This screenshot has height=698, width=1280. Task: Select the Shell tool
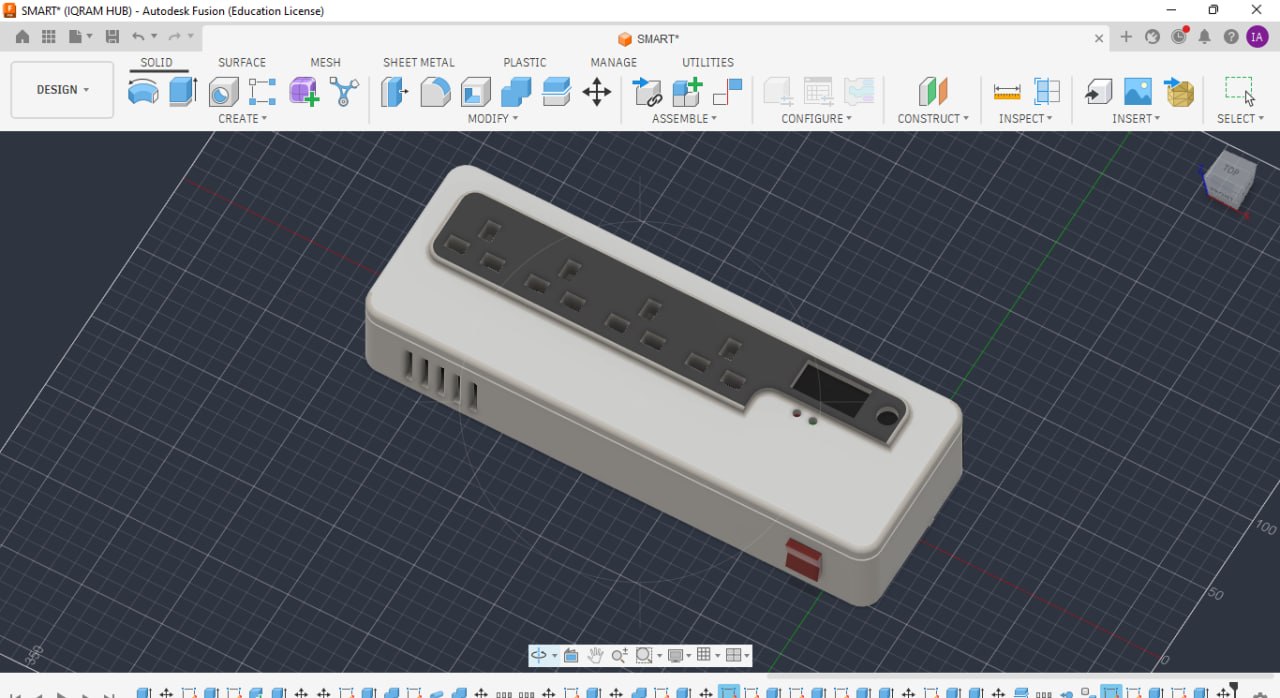pyautogui.click(x=476, y=92)
